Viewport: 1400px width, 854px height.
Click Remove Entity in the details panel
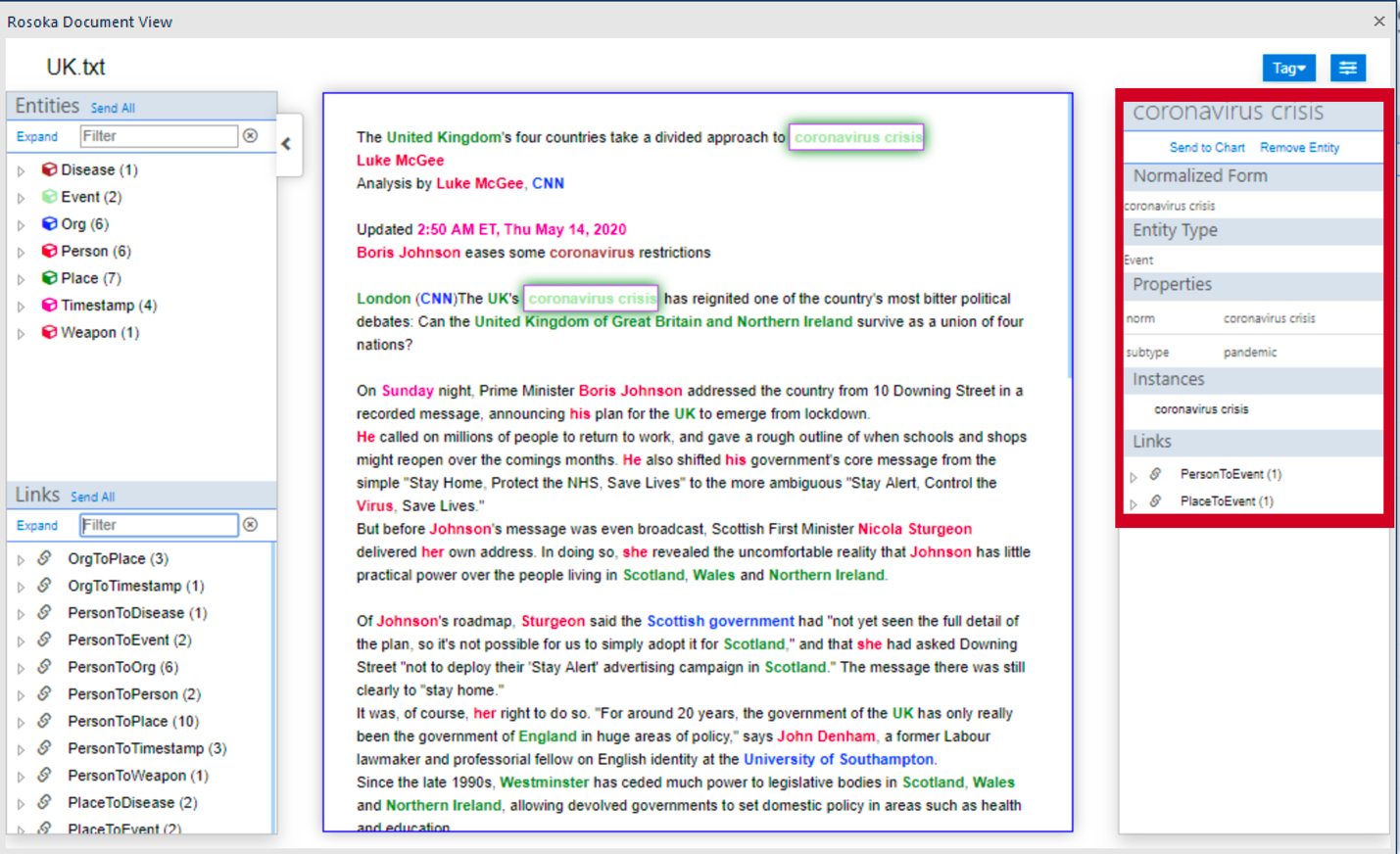pyautogui.click(x=1299, y=147)
